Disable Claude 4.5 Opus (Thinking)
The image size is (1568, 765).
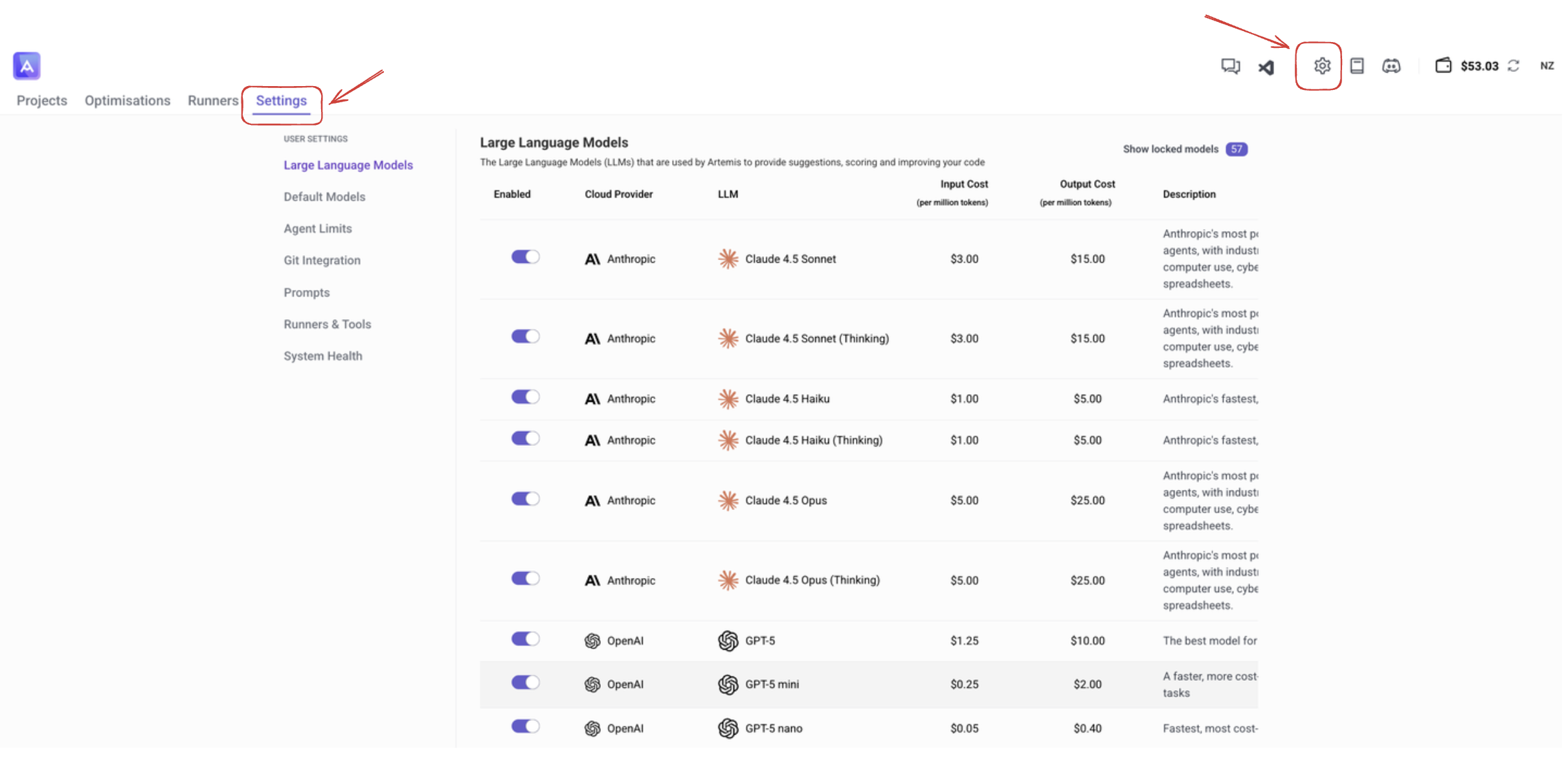click(x=526, y=578)
